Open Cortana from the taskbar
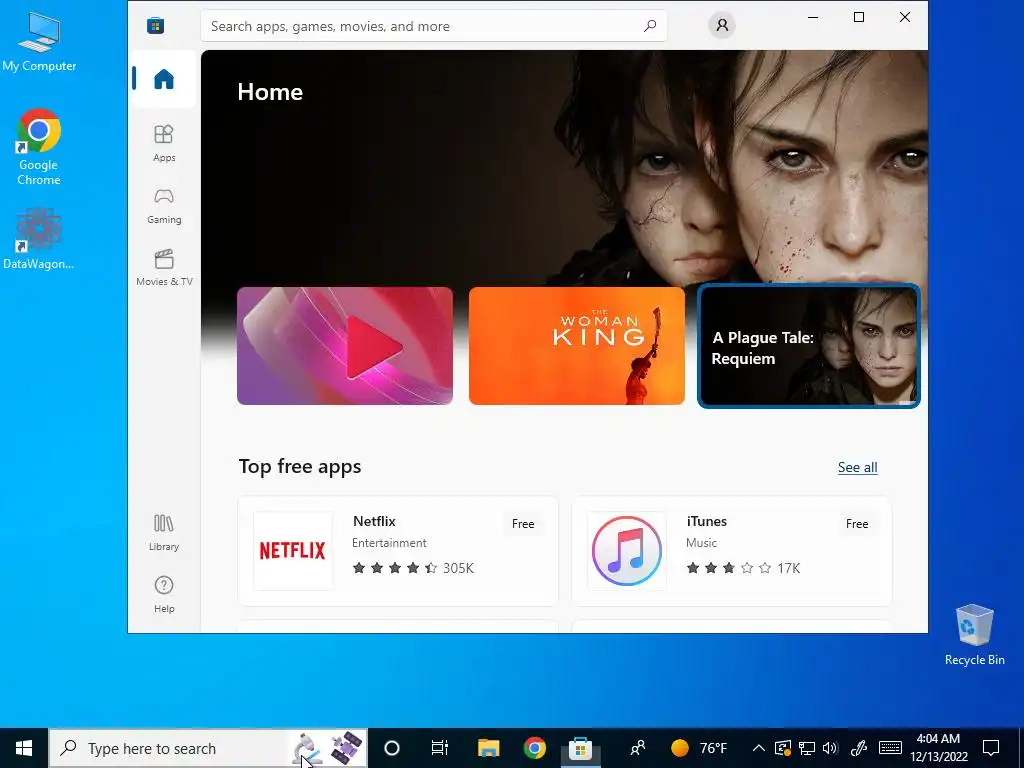This screenshot has width=1024, height=768. [x=391, y=748]
